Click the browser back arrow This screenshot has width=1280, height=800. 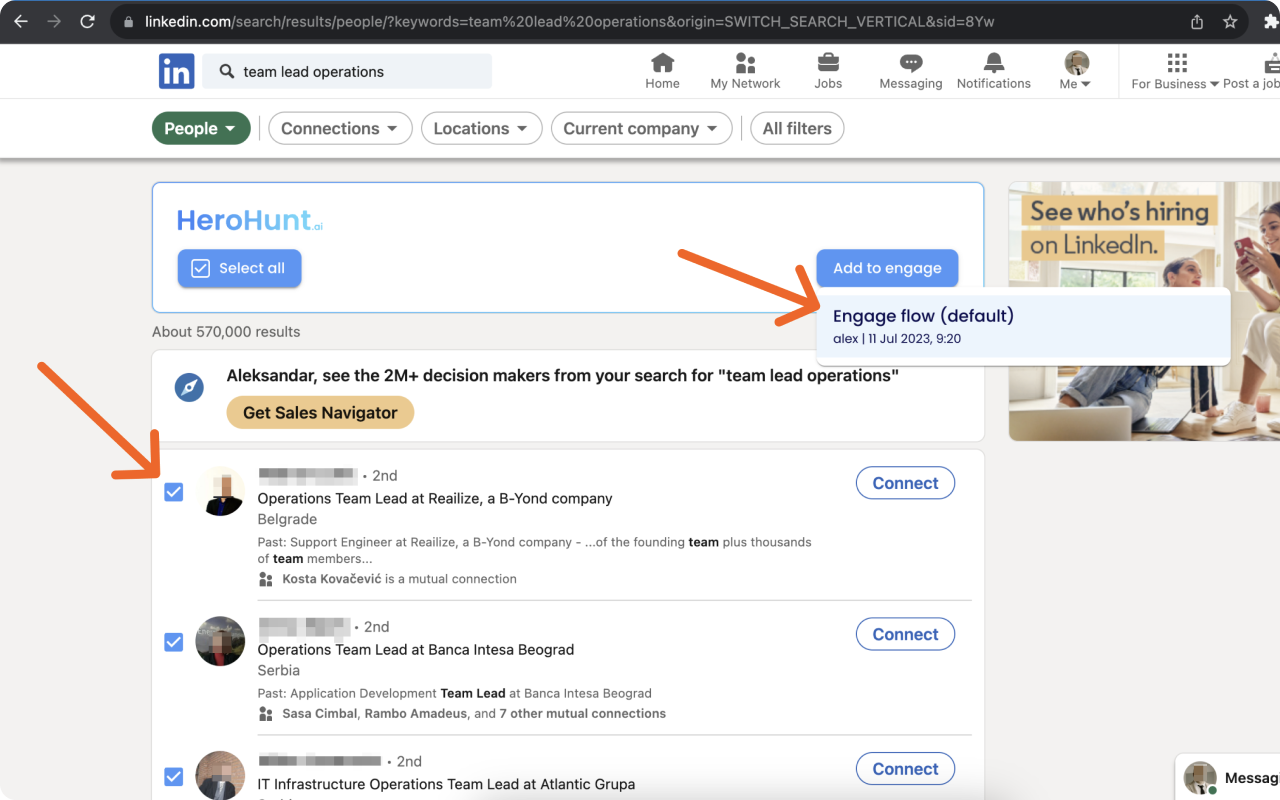(21, 21)
